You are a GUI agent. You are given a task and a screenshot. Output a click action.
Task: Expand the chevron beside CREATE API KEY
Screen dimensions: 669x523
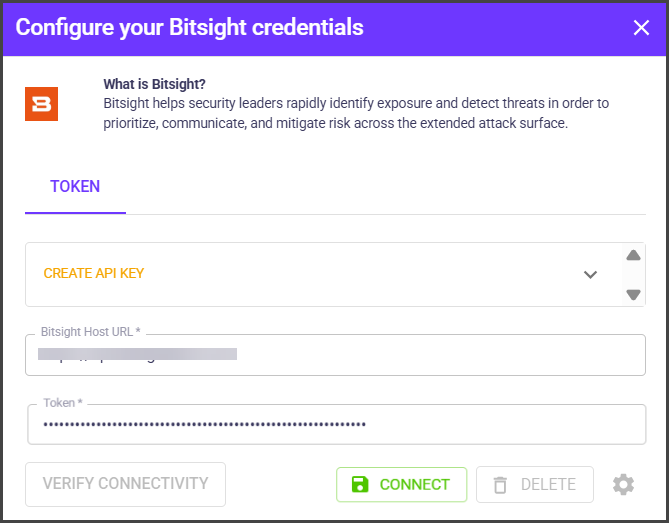pos(590,274)
